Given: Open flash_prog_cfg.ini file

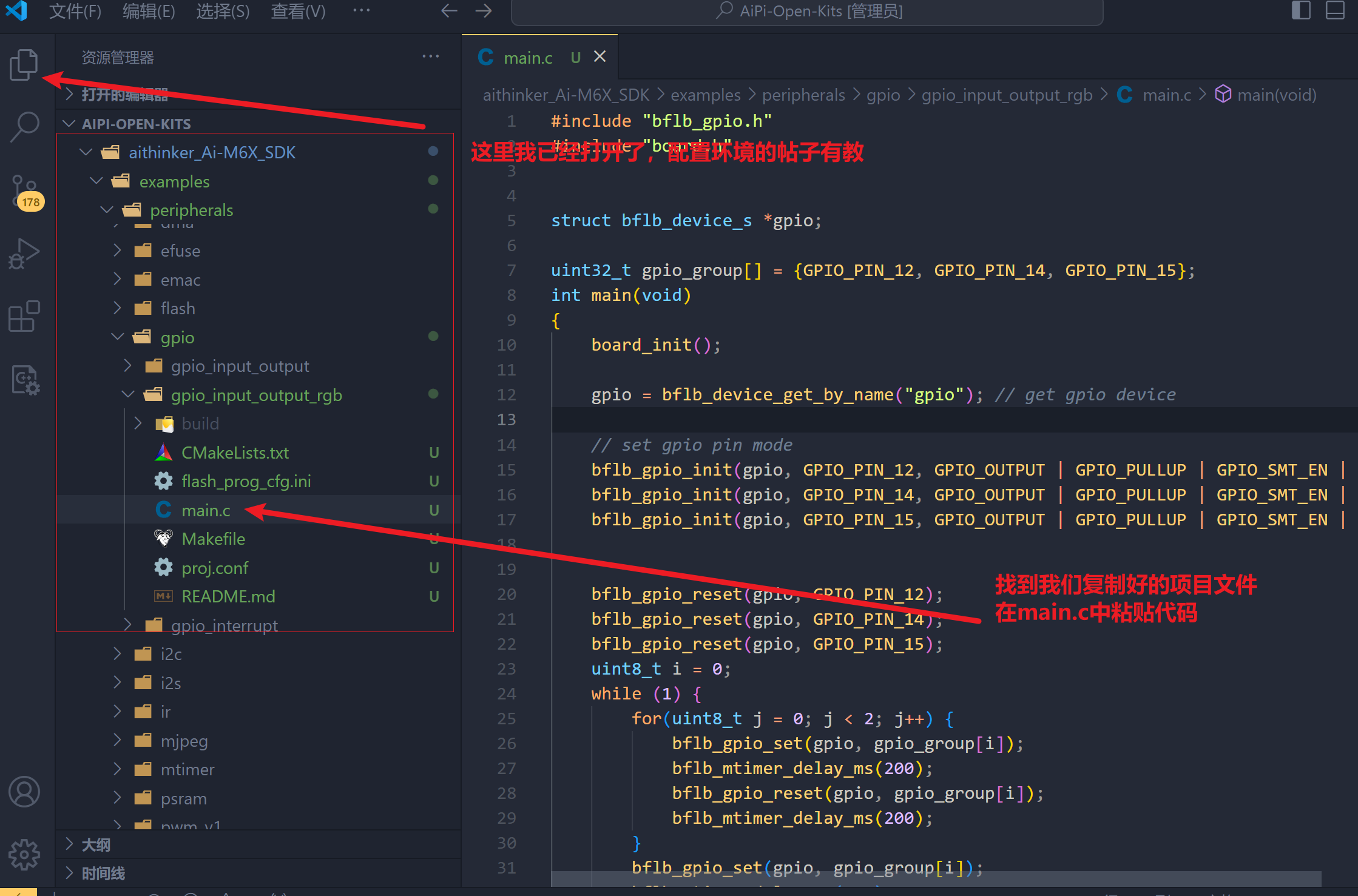Looking at the screenshot, I should (258, 481).
